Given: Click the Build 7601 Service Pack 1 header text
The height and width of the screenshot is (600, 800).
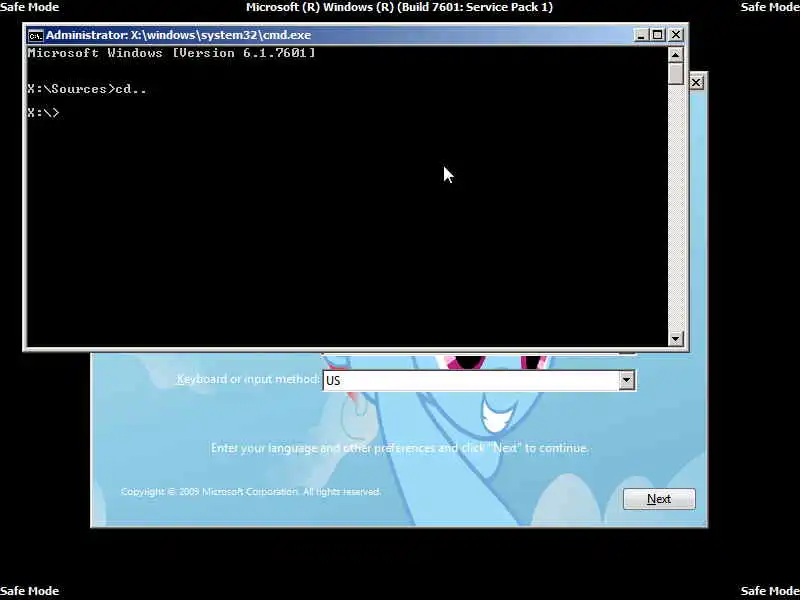Looking at the screenshot, I should tap(399, 7).
